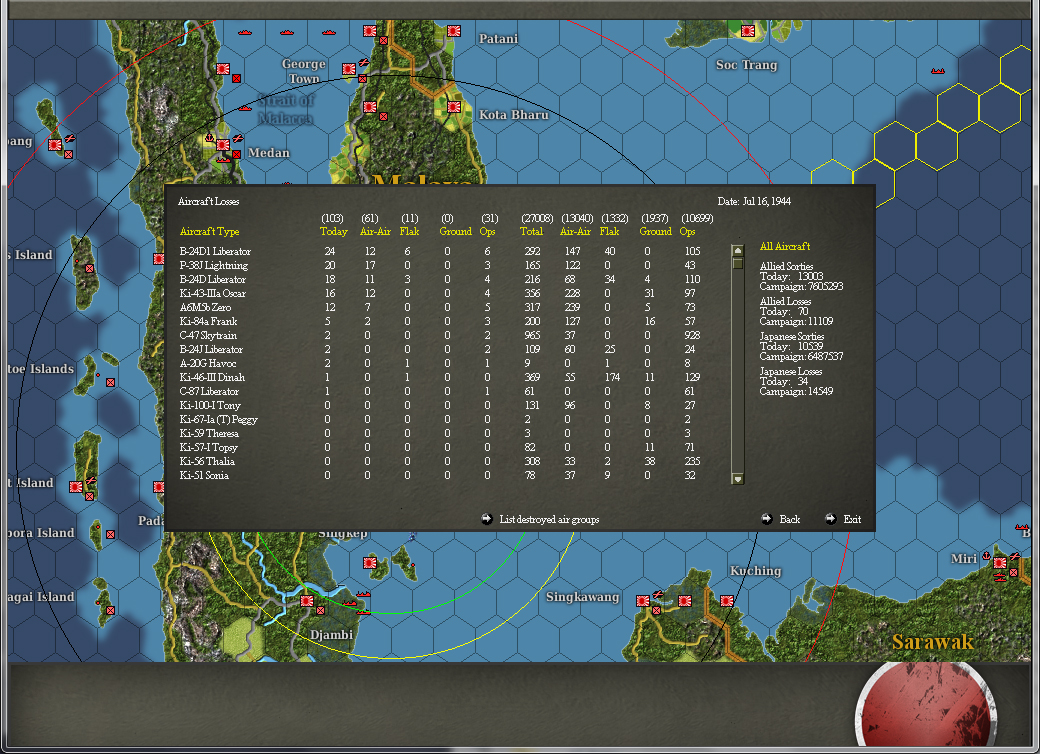Click the Soc Trang map label

(746, 65)
